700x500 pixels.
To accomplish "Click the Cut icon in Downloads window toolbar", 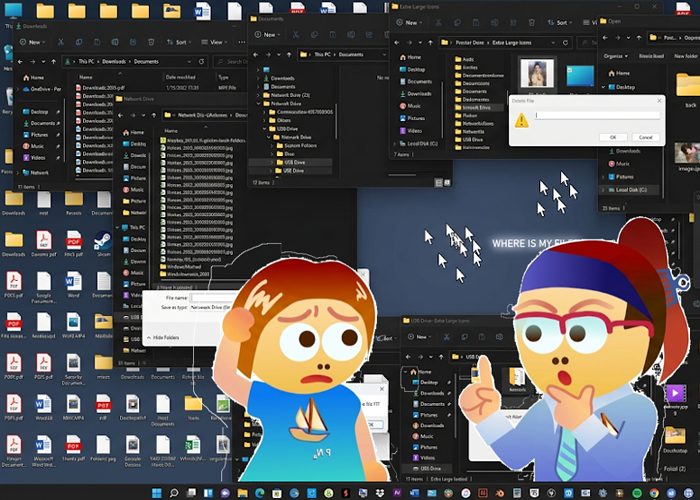I will [62, 43].
